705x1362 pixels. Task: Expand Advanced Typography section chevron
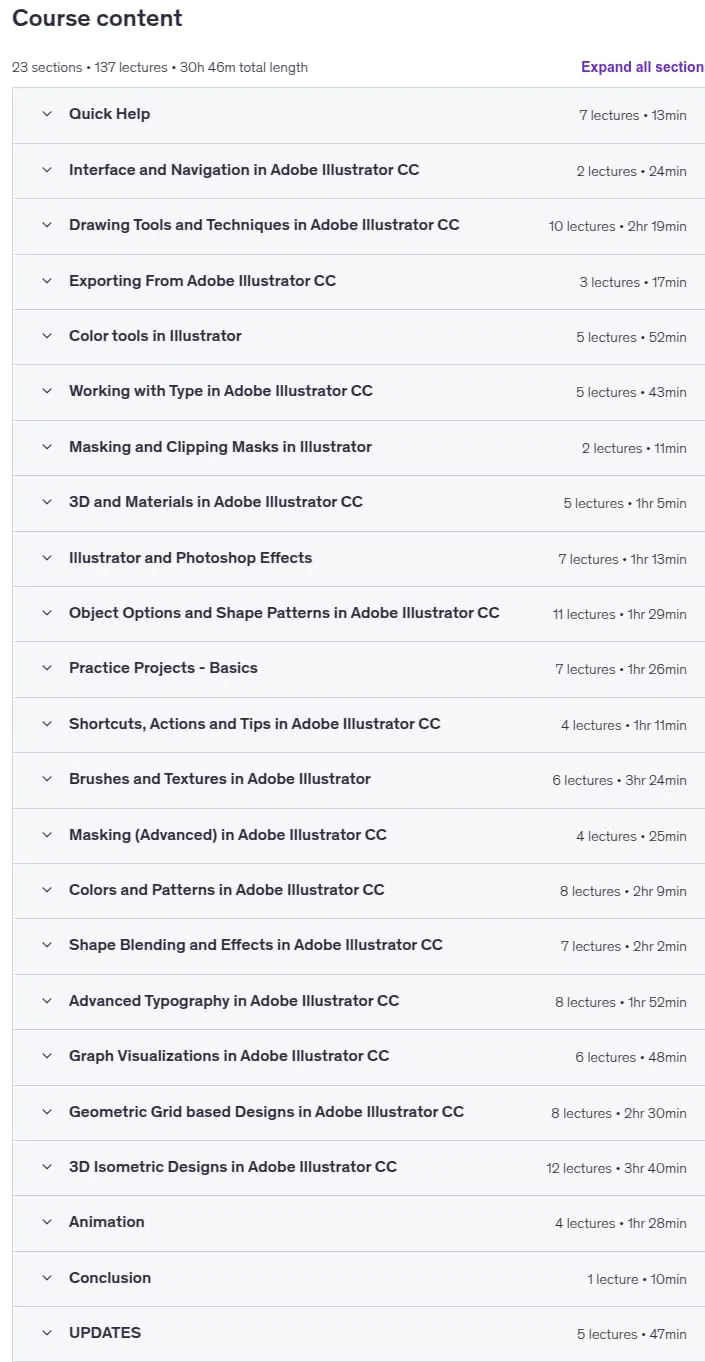click(x=46, y=1001)
